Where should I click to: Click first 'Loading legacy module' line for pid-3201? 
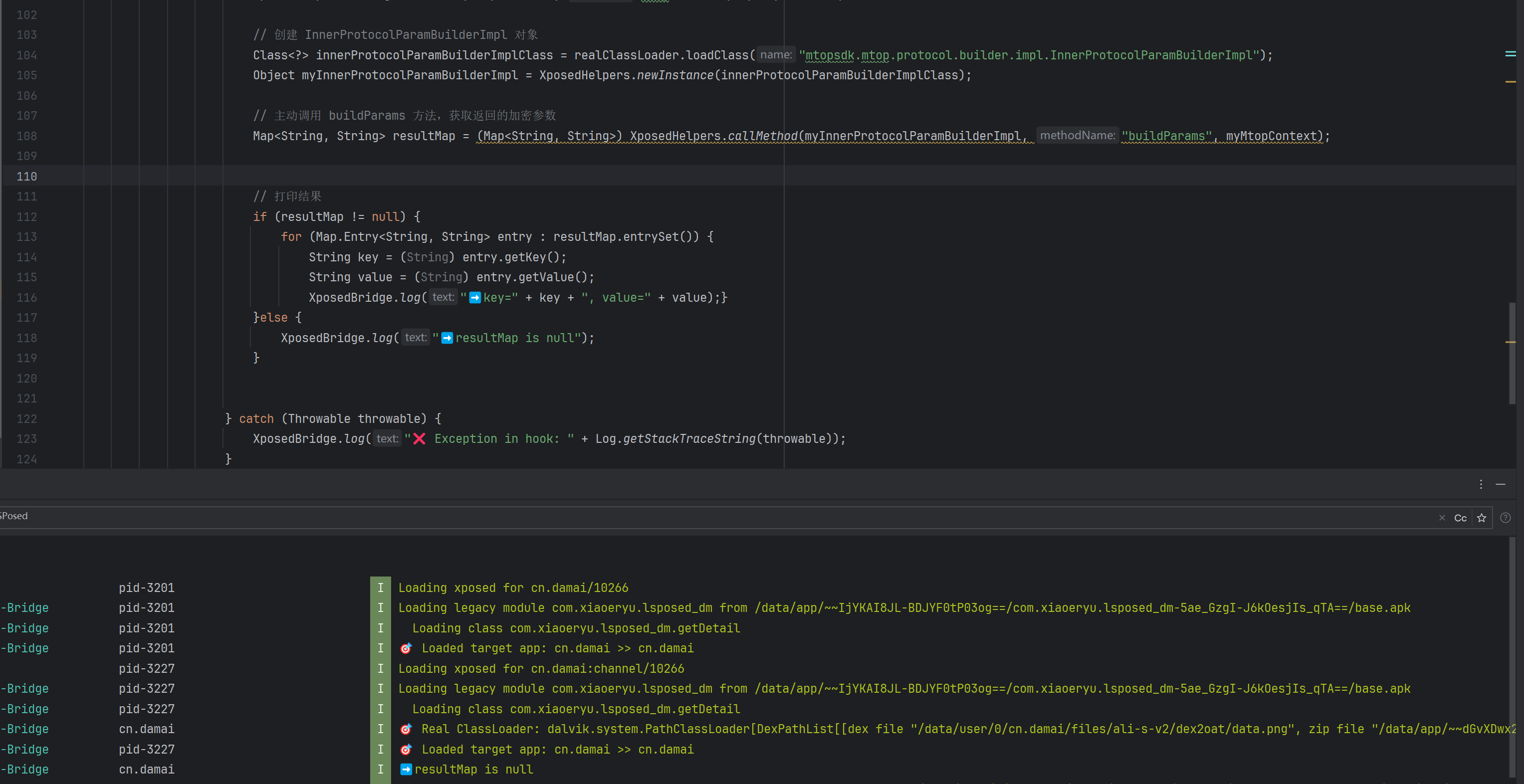(x=904, y=608)
